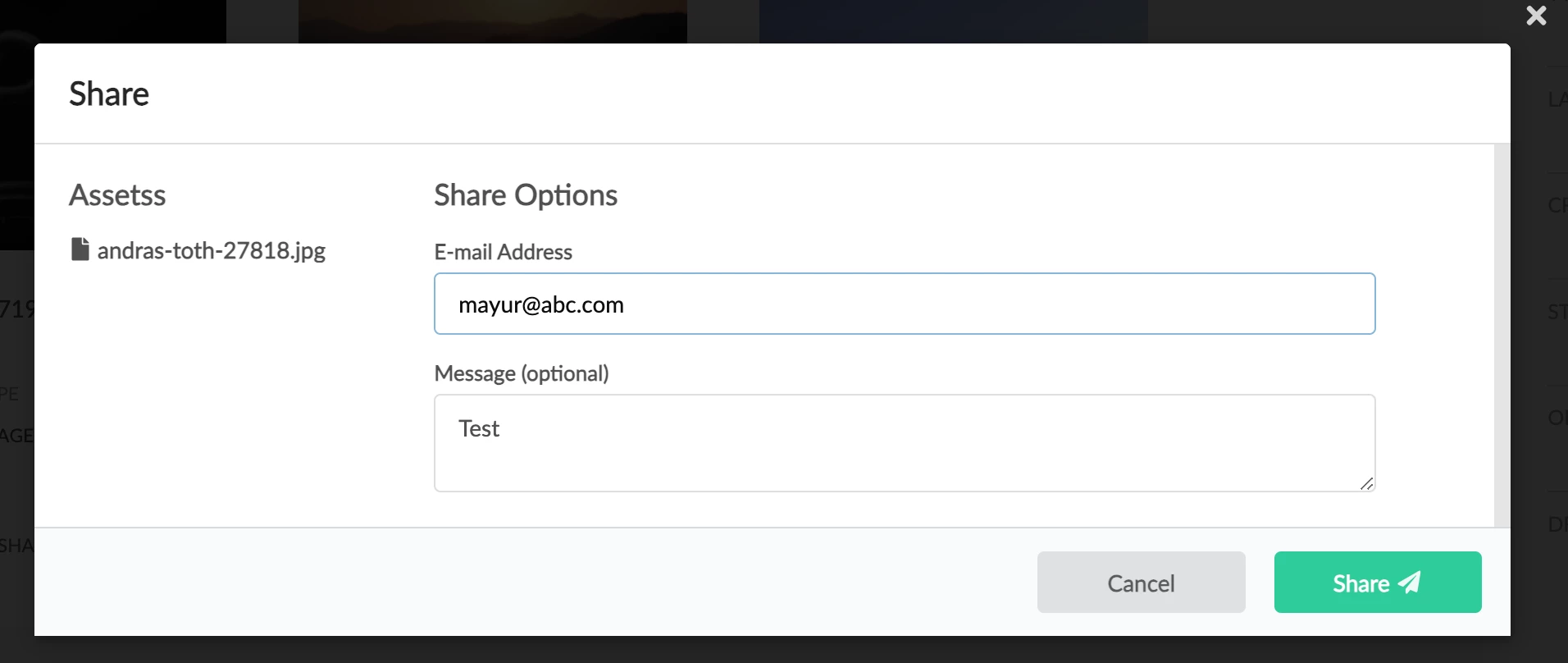Select the andras-toth-27818.jpg asset name
Viewport: 1568px width, 663px height.
tap(211, 250)
